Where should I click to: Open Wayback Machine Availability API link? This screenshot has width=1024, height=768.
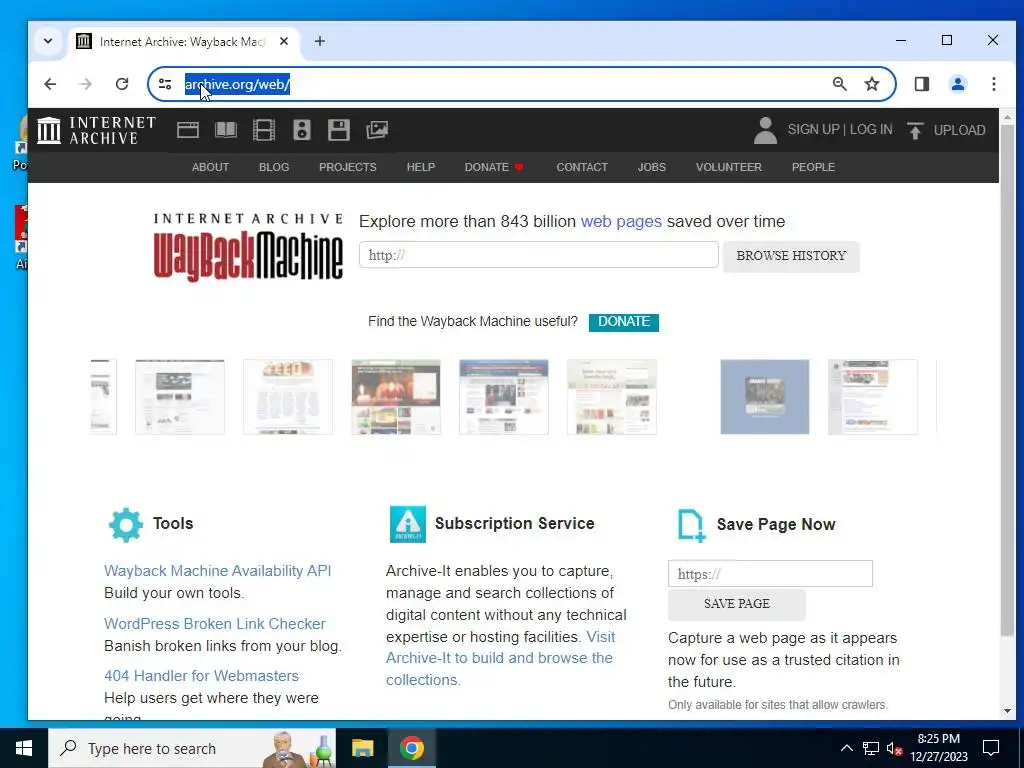tap(217, 571)
